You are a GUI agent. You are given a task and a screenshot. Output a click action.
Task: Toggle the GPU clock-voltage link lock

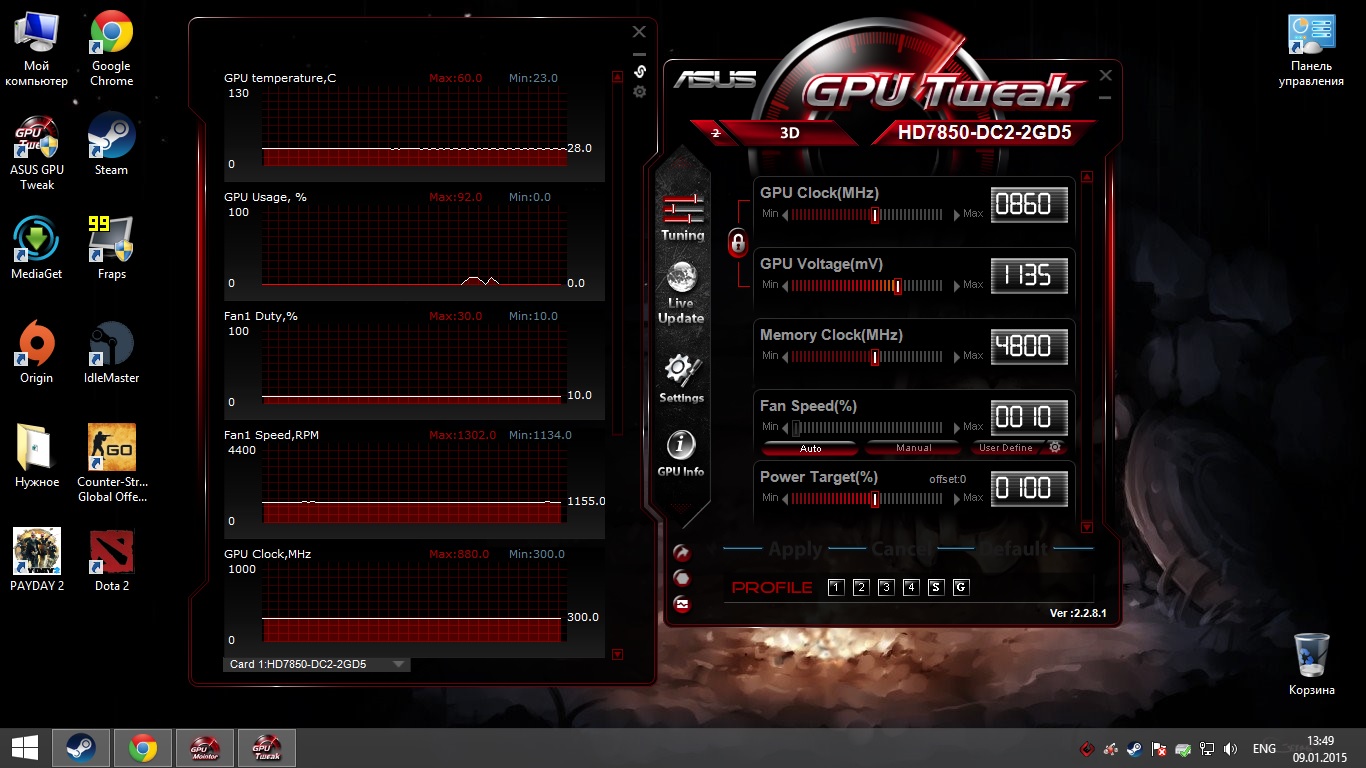[x=737, y=243]
